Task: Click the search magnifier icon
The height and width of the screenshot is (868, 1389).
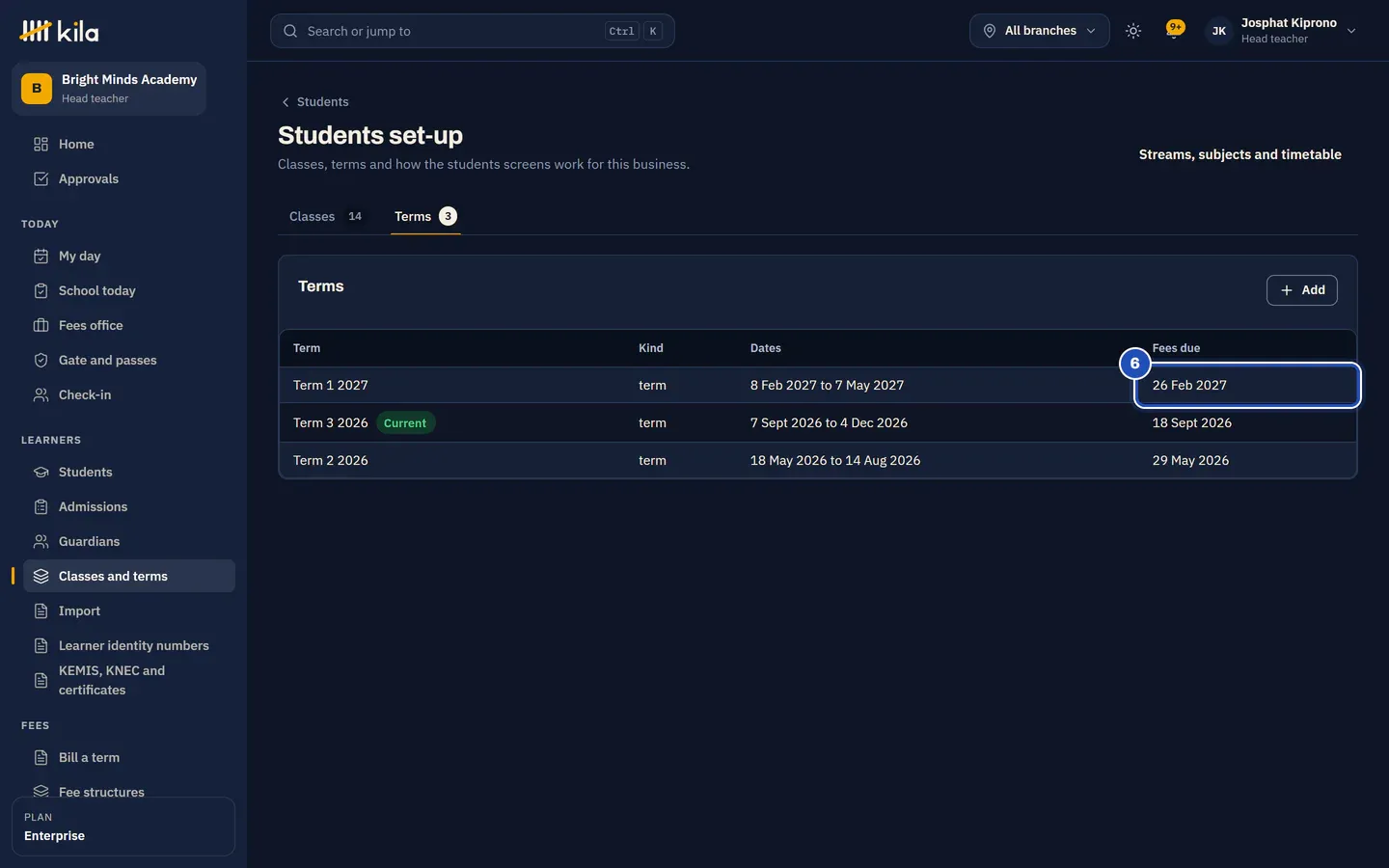Action: 290,31
